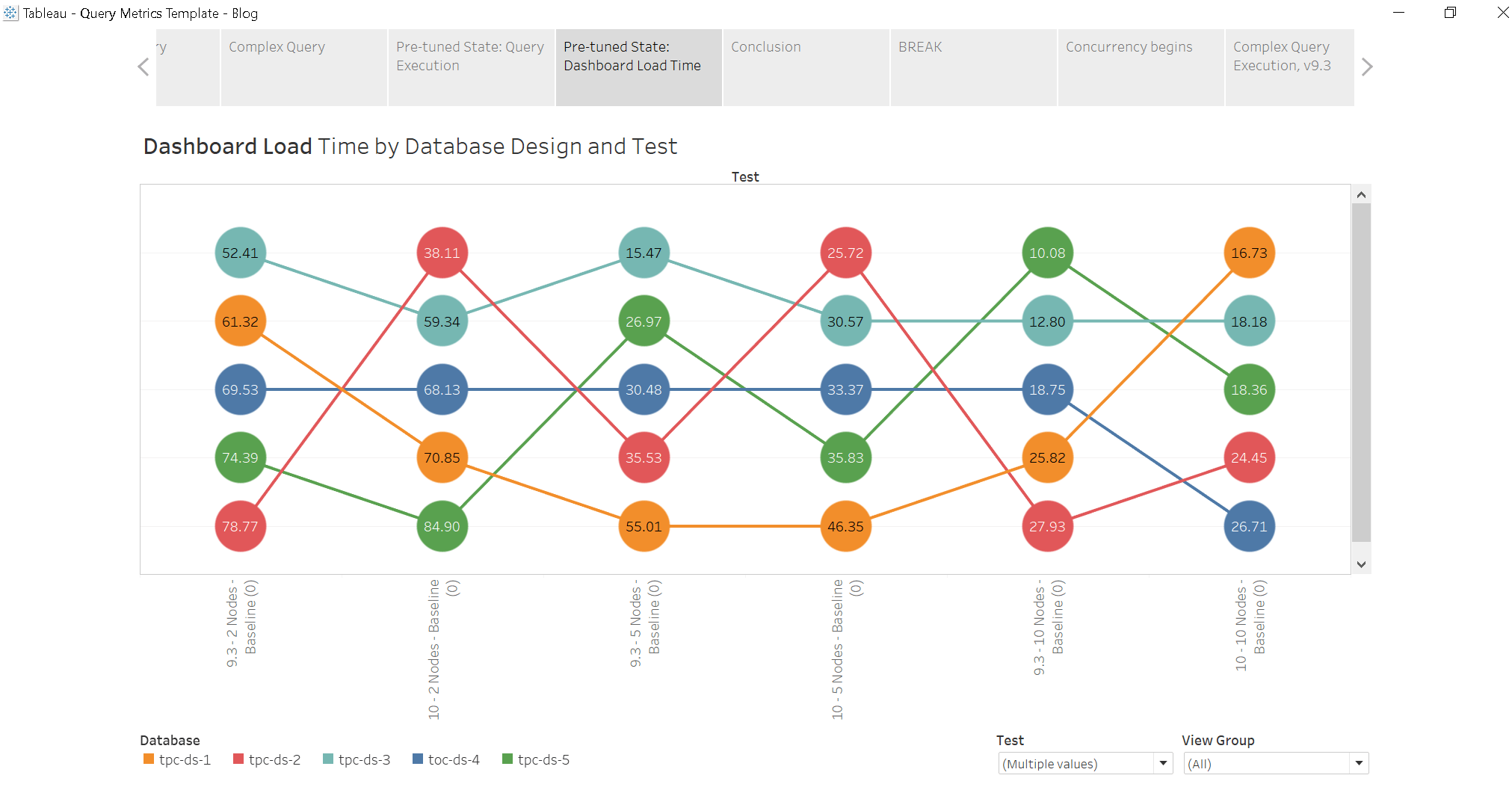Click the red 78.77 data circle
The image size is (1512, 793).
[240, 526]
